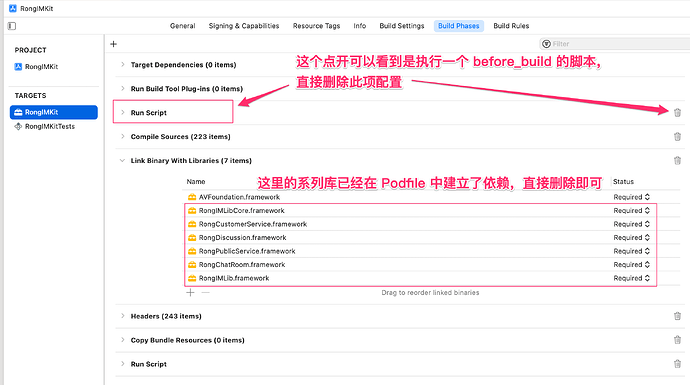The width and height of the screenshot is (690, 385).
Task: Change RongIMLibCore.framework Required status dropdown
Action: 631,211
